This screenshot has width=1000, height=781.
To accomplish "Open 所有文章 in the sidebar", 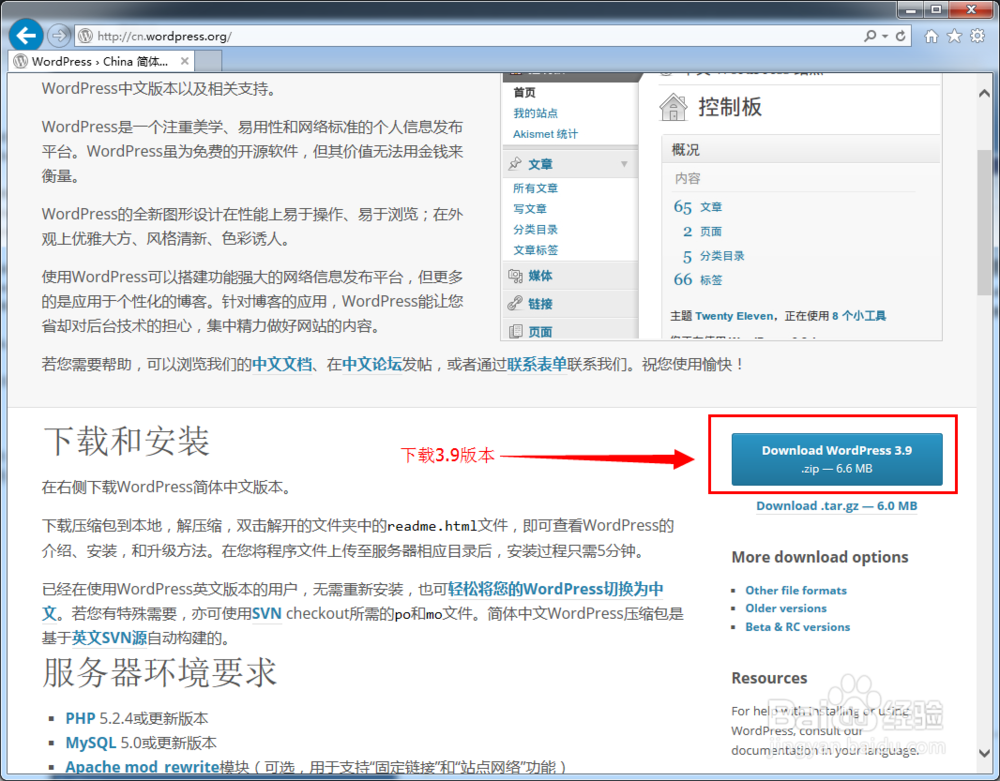I will point(535,188).
